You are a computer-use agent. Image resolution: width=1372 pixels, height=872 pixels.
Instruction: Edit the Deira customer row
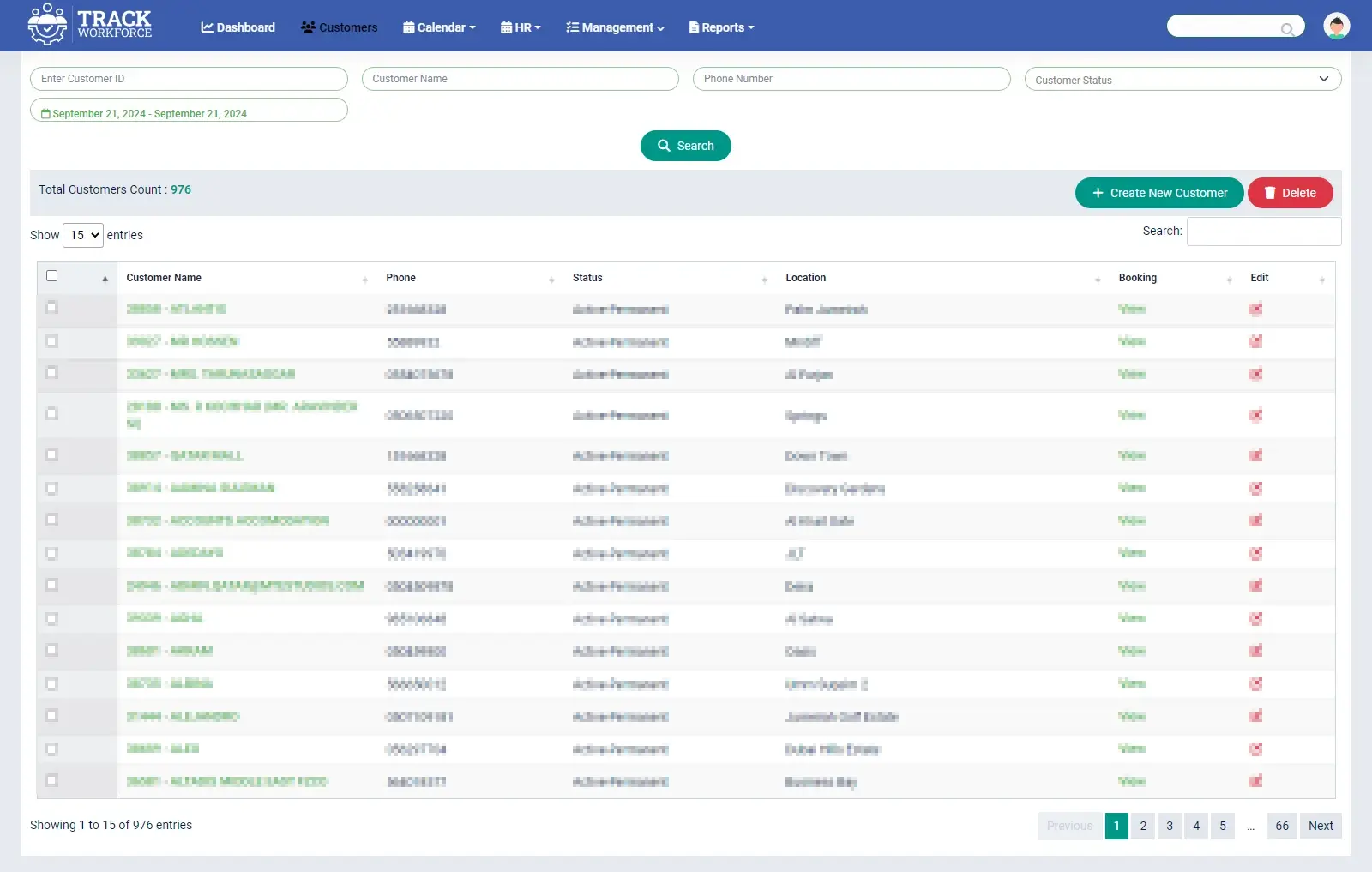pyautogui.click(x=1255, y=586)
